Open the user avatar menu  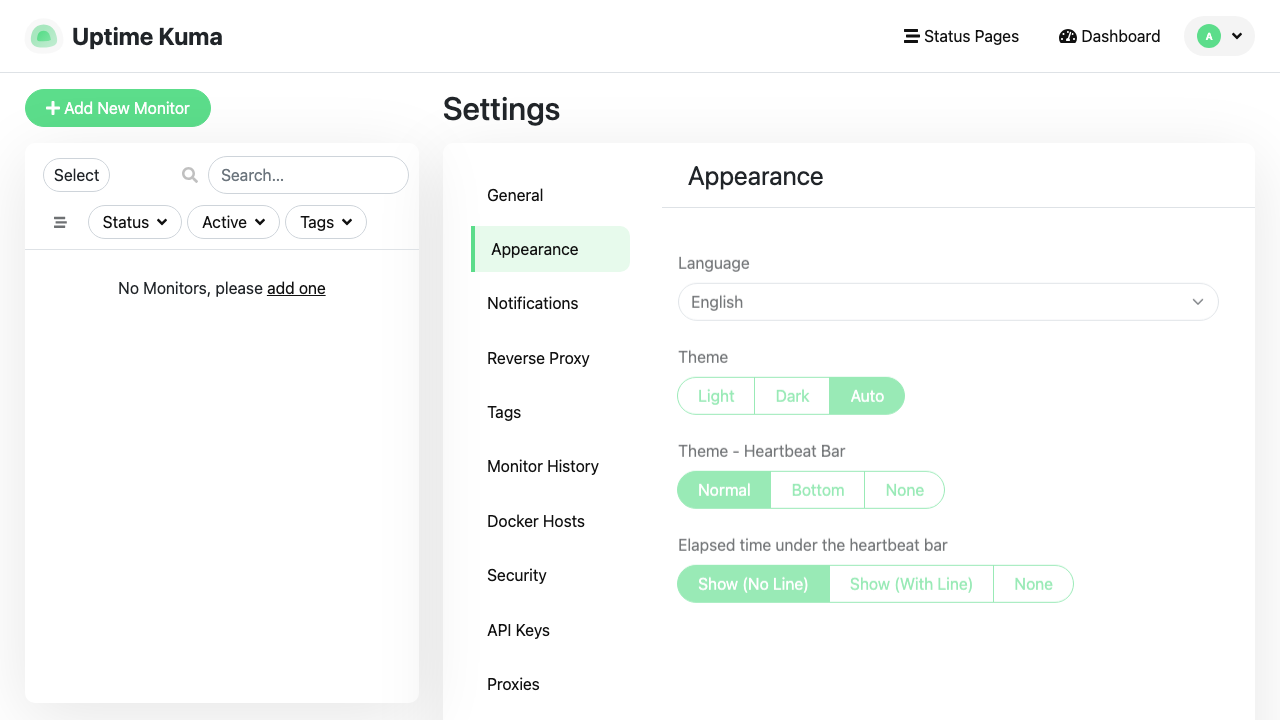1219,36
